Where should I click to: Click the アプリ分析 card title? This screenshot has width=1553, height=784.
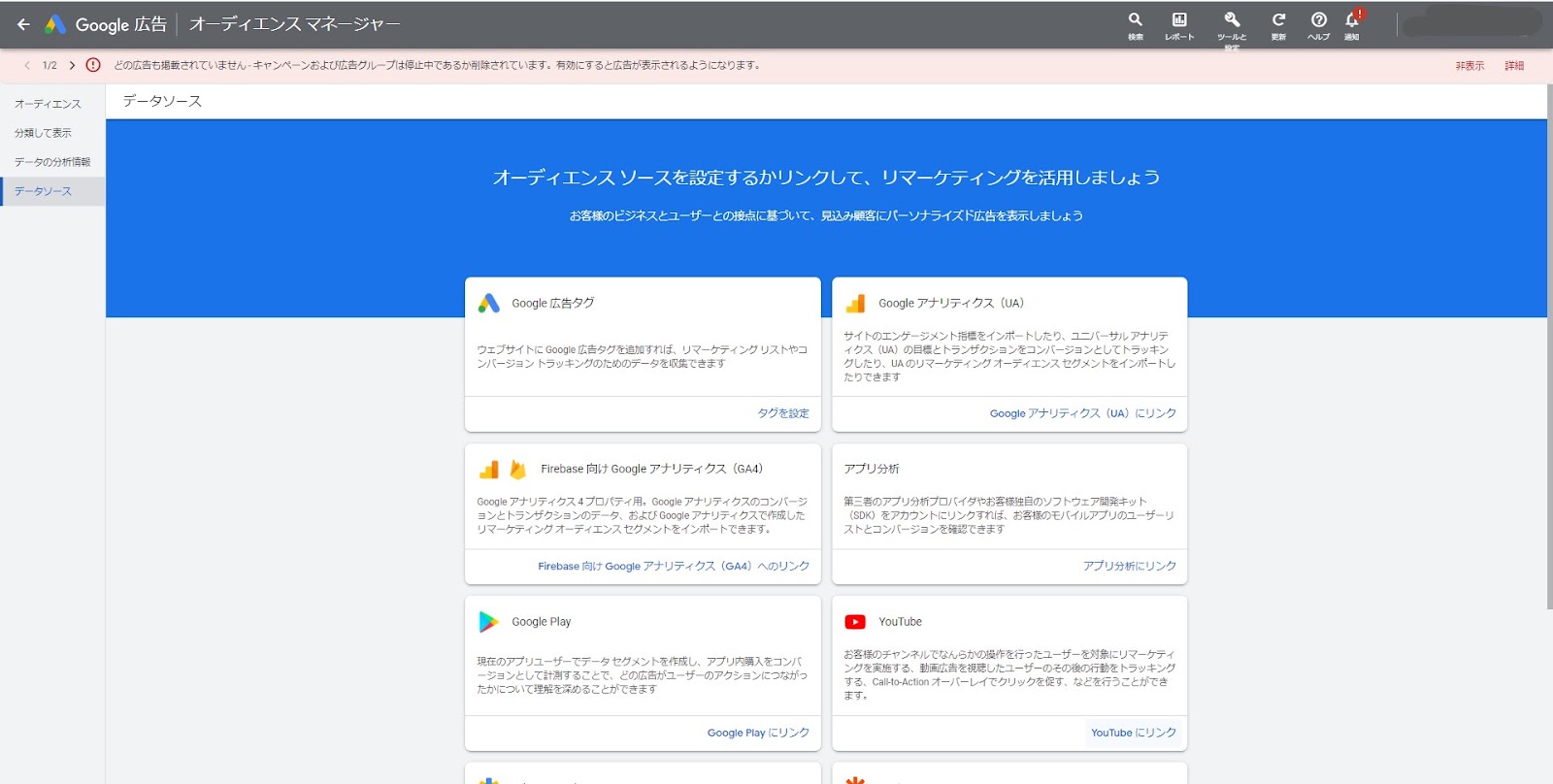click(x=872, y=469)
